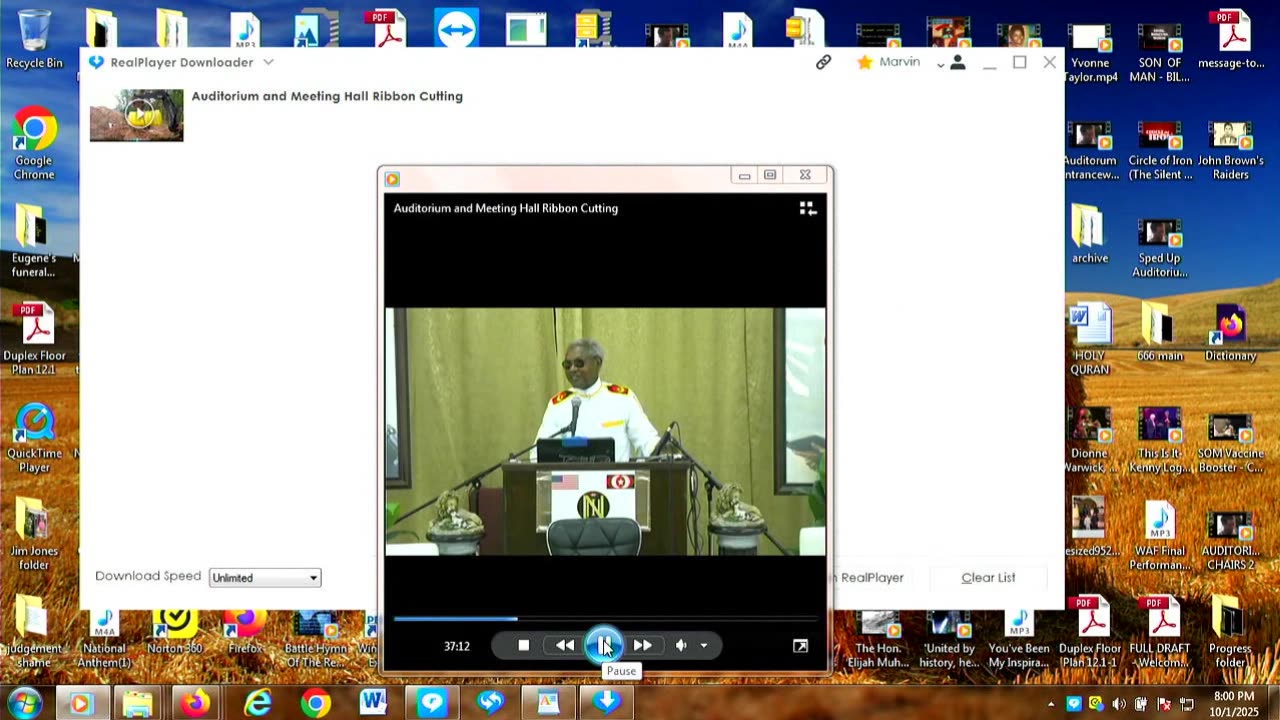Select SON OF MAN - BIL... video file
The height and width of the screenshot is (720, 1280).
(1160, 52)
